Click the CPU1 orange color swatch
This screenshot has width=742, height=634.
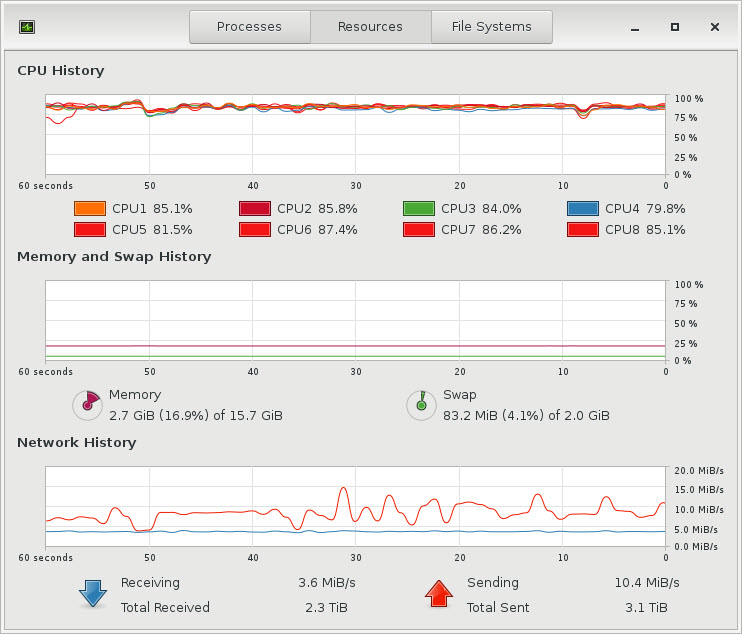(90, 209)
